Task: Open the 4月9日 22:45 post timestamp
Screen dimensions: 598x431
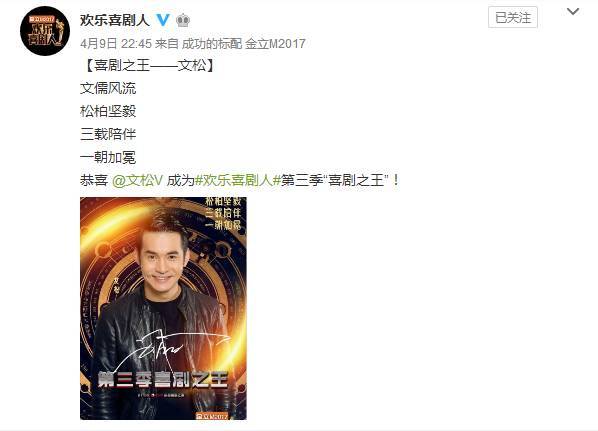Action: 116,43
